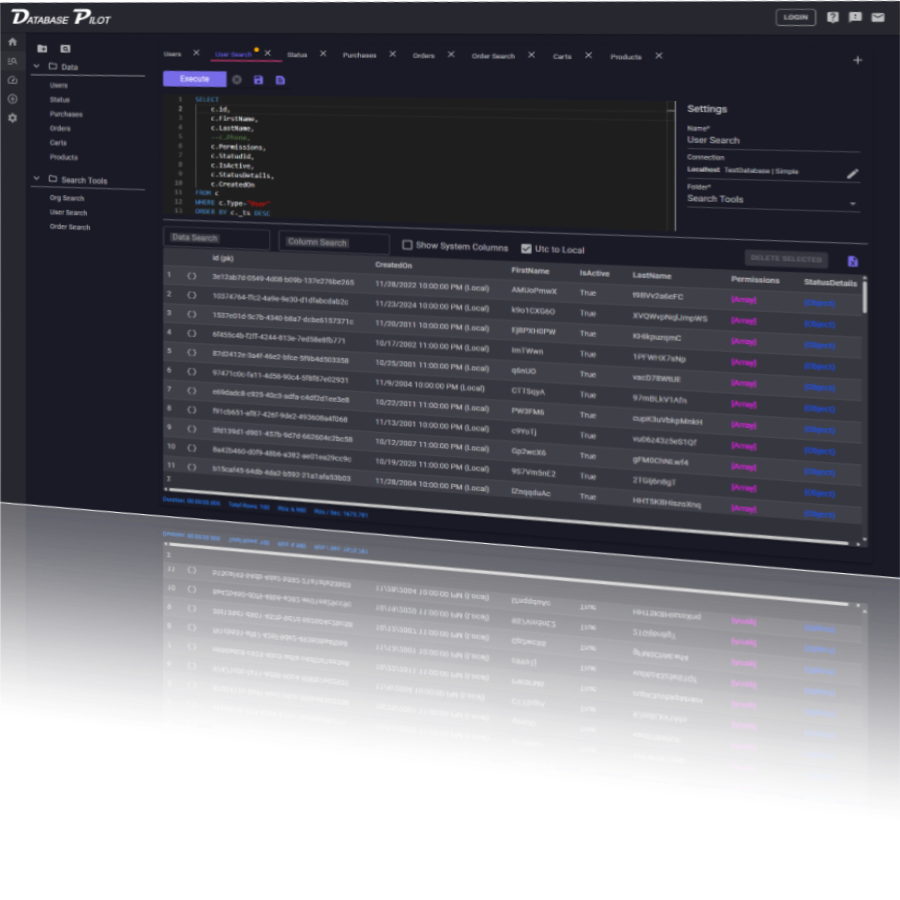View JSON braces icon for row 5

(x=192, y=352)
